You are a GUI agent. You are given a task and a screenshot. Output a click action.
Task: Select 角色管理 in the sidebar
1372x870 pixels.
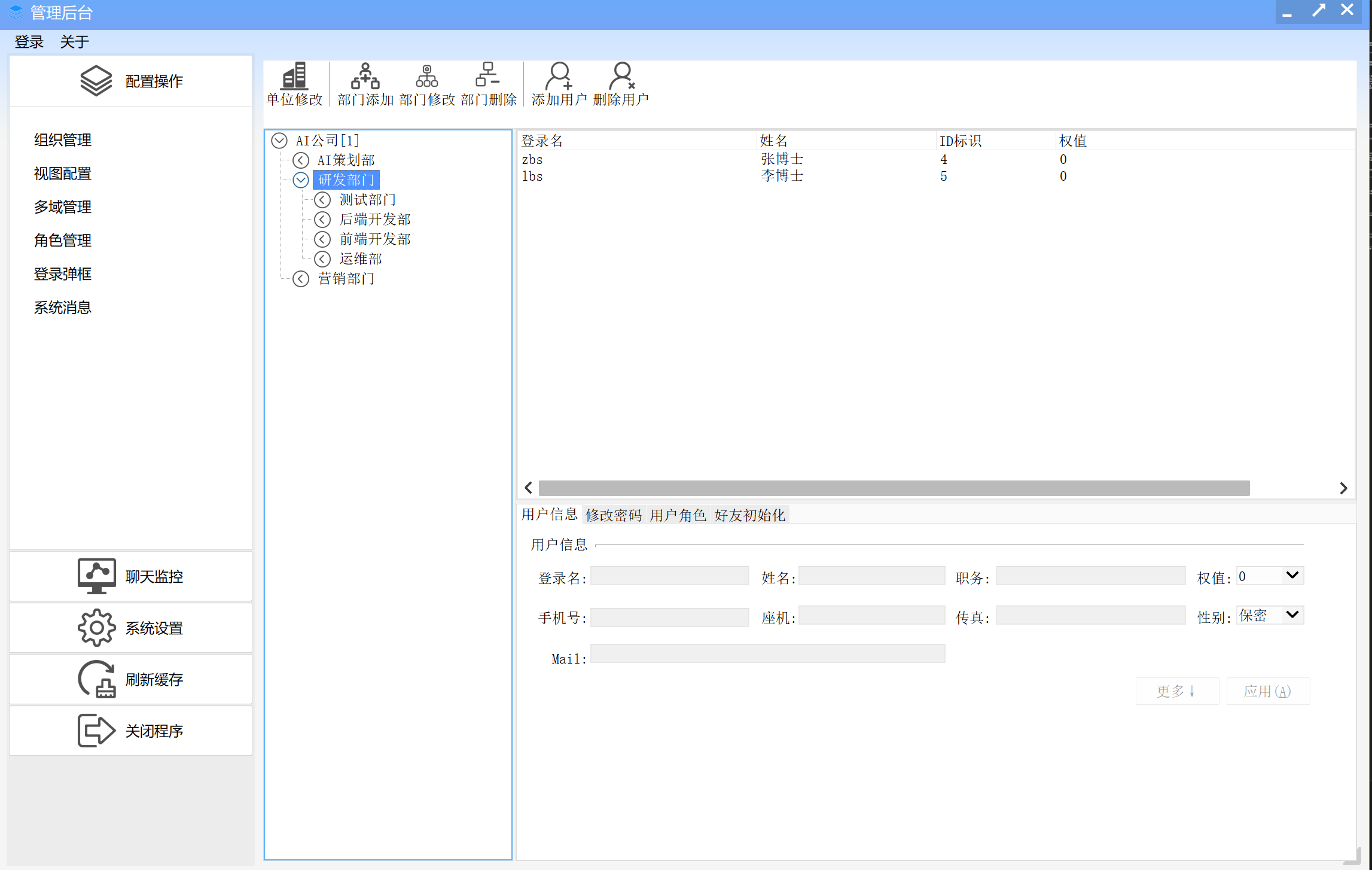(x=63, y=241)
